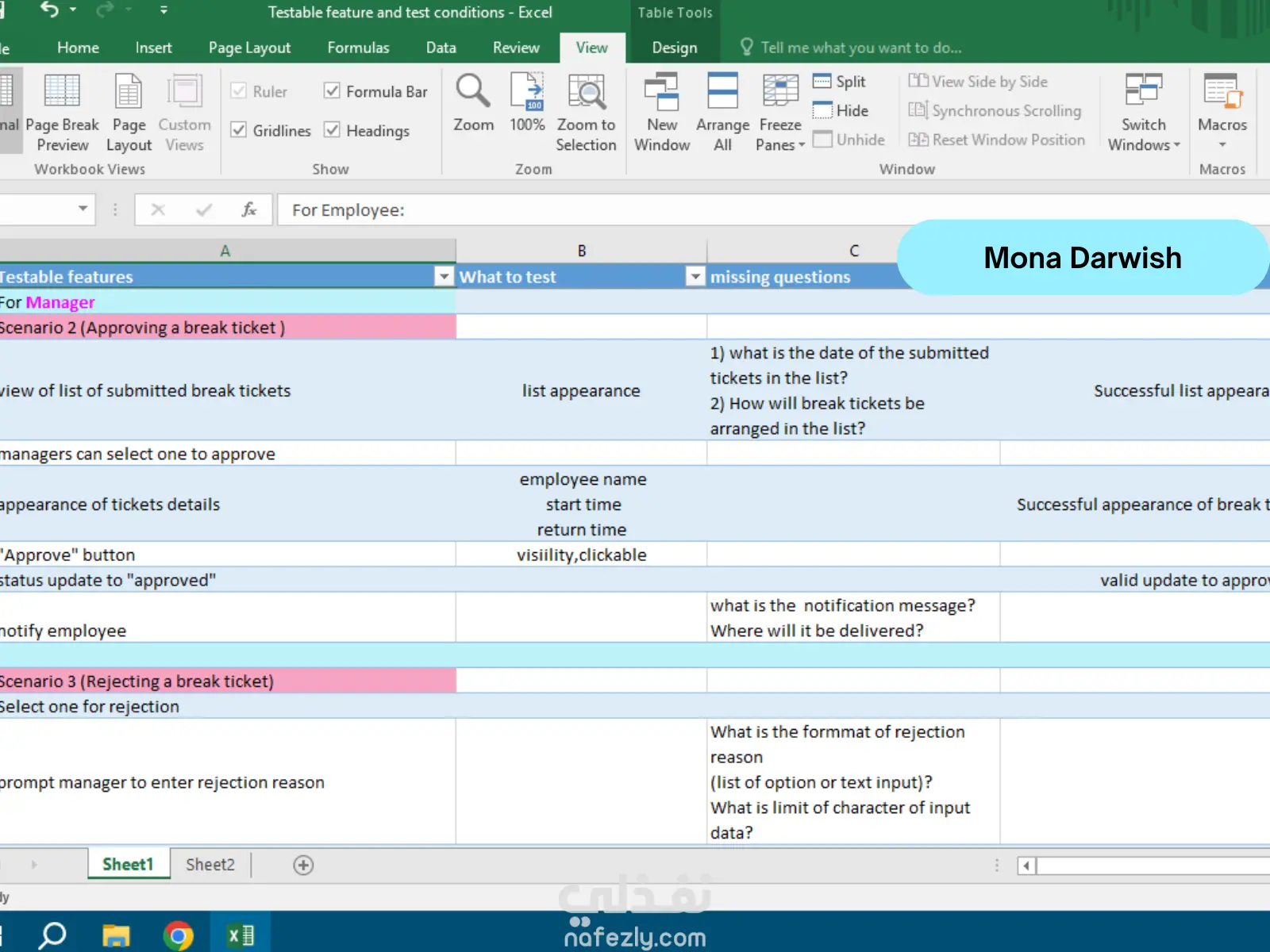Viewport: 1270px width, 952px height.
Task: Click Zoom to Selection icon
Action: [586, 94]
